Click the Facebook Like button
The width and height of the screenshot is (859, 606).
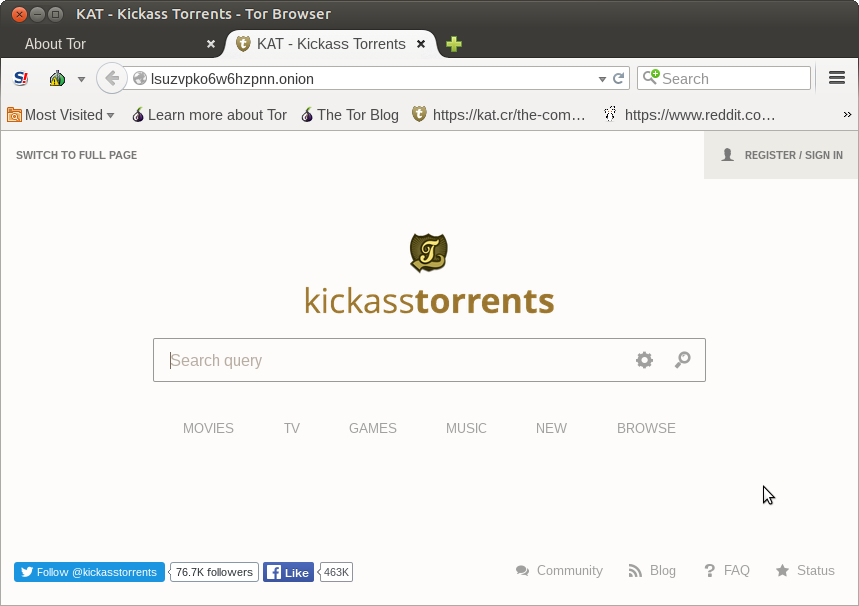[x=288, y=572]
